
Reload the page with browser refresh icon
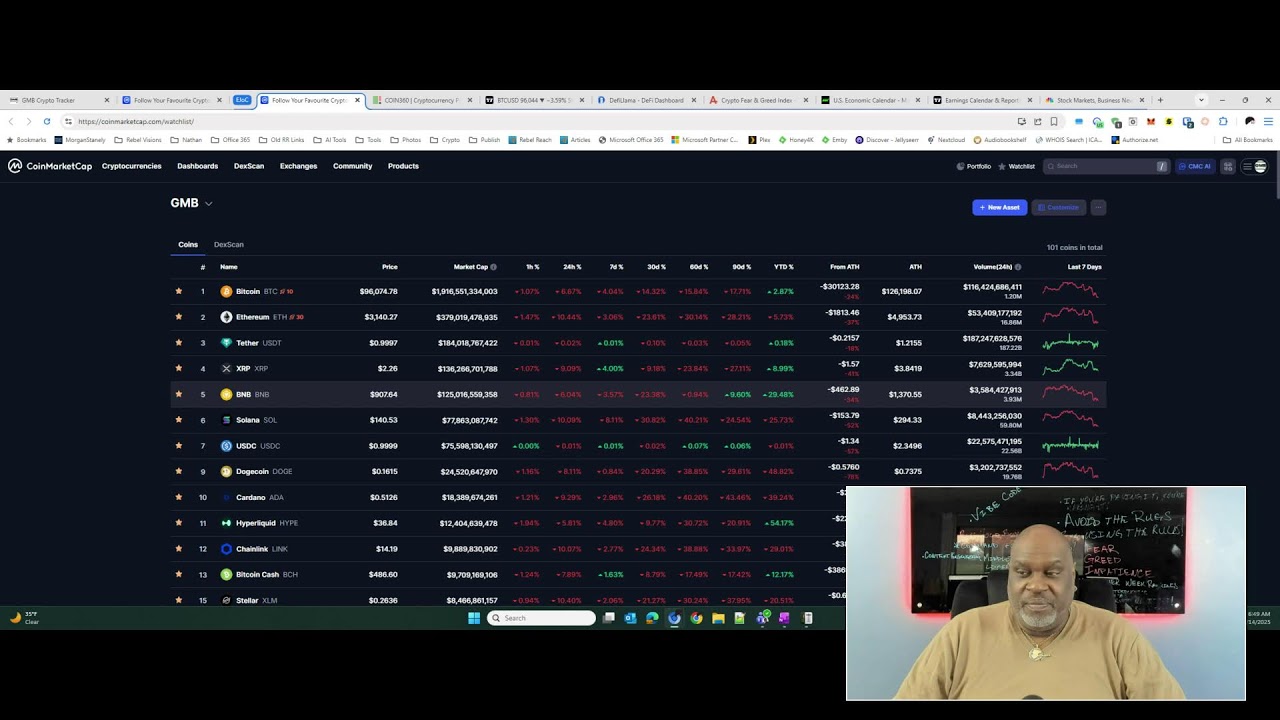(46, 121)
